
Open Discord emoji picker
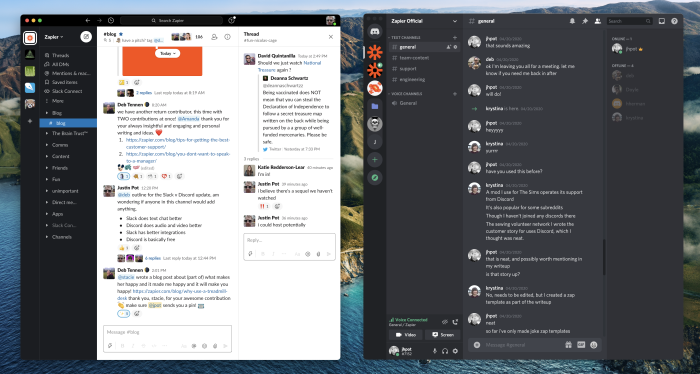594,345
